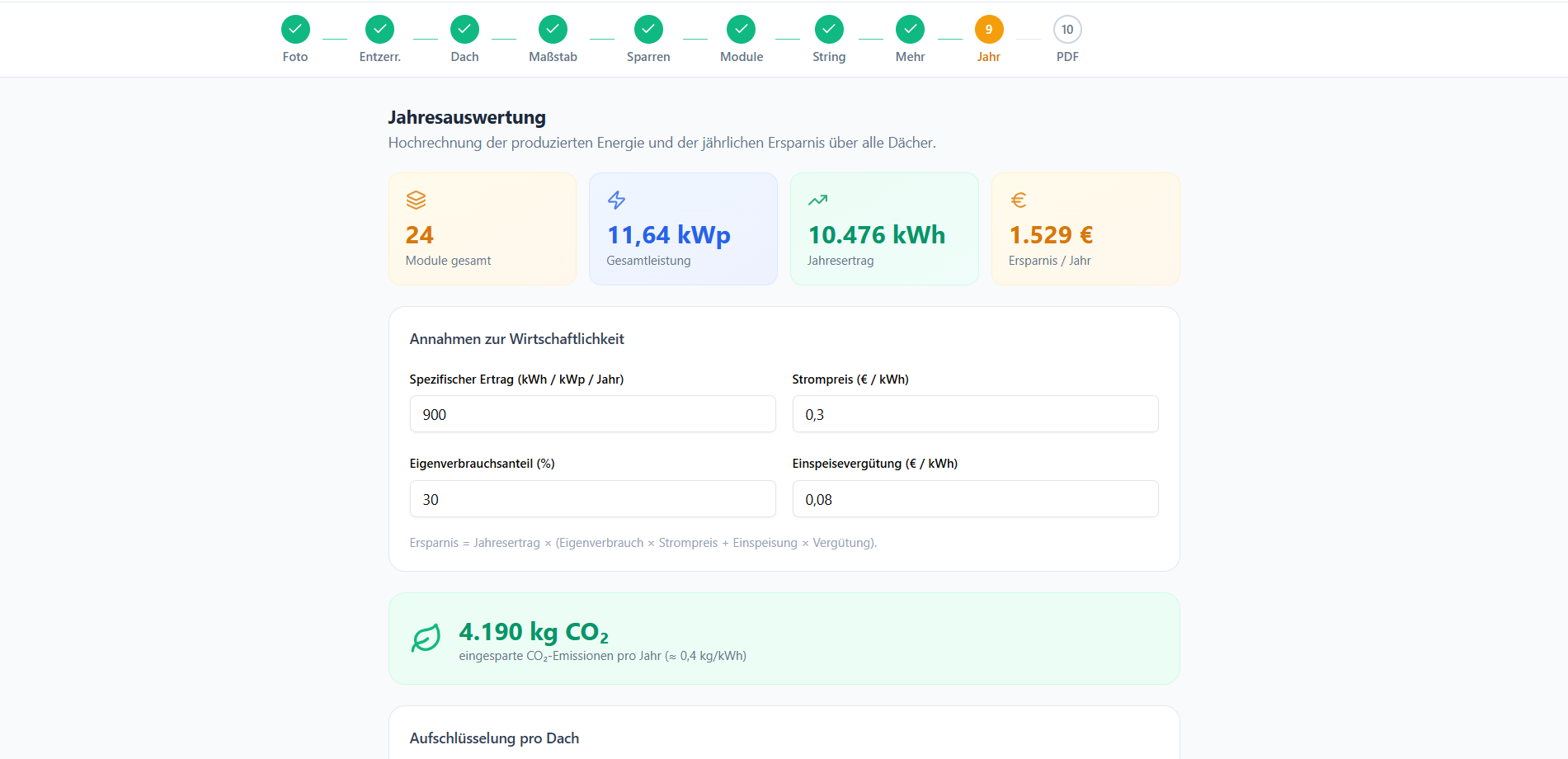The image size is (1568, 759).
Task: Click the Hochrechnung subtitle text
Action: coord(662,143)
